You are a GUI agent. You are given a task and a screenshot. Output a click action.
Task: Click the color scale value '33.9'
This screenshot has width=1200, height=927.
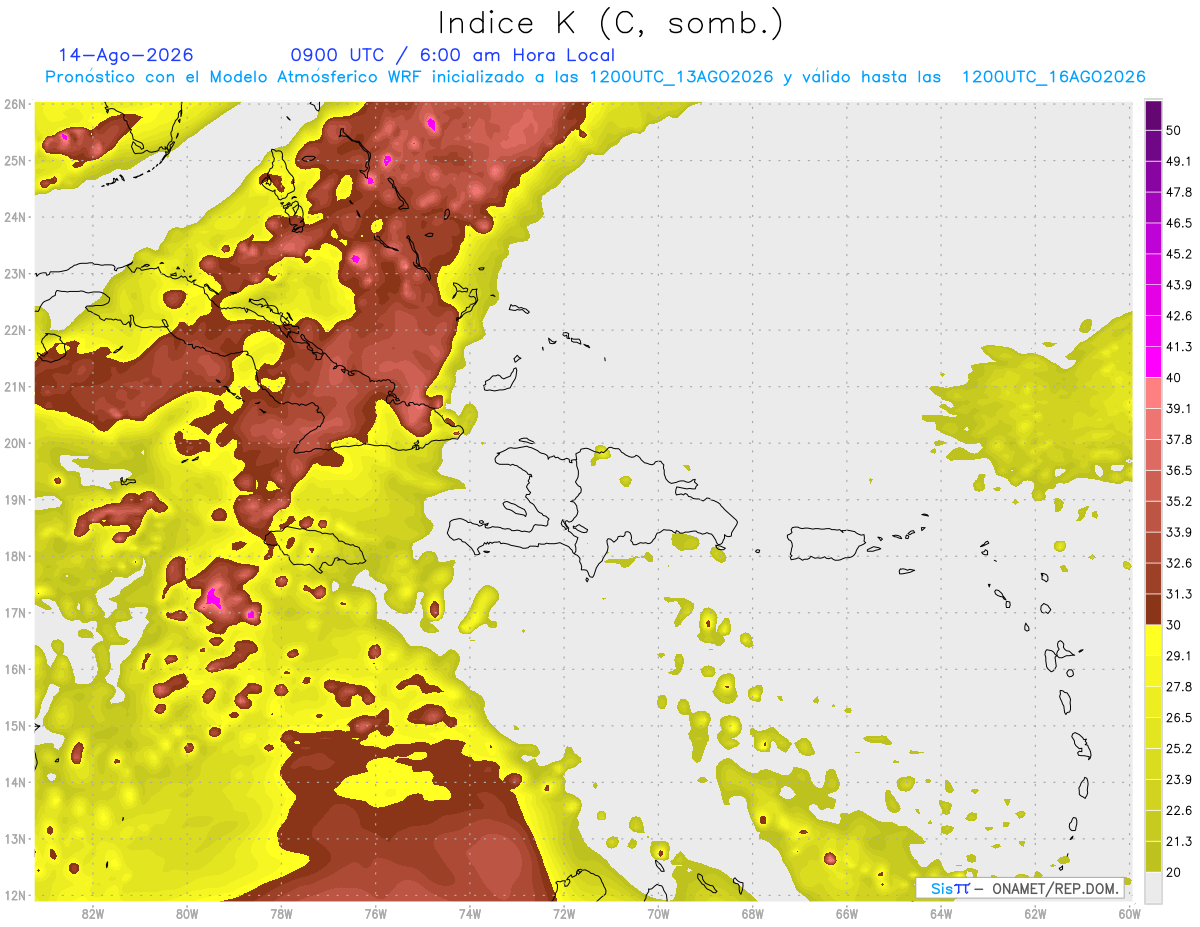pos(1180,532)
